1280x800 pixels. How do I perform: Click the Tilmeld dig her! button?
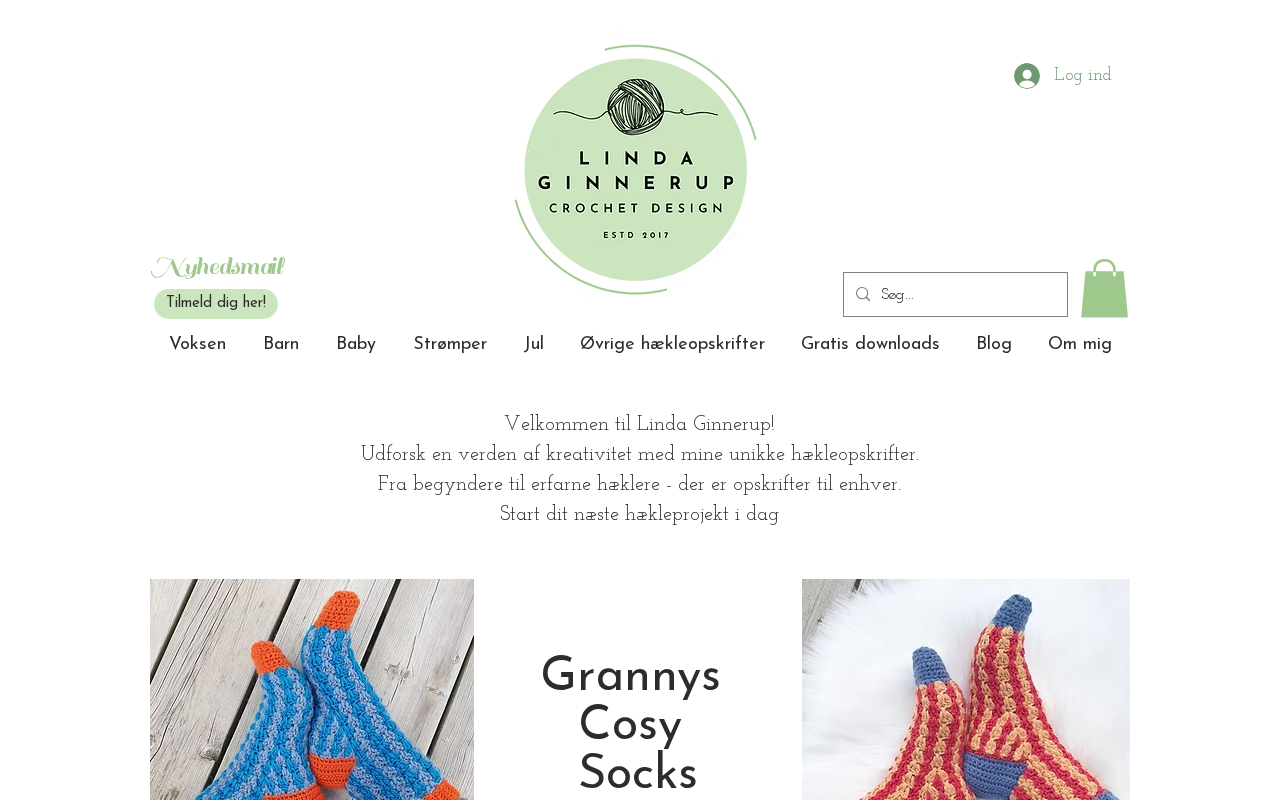(x=216, y=303)
